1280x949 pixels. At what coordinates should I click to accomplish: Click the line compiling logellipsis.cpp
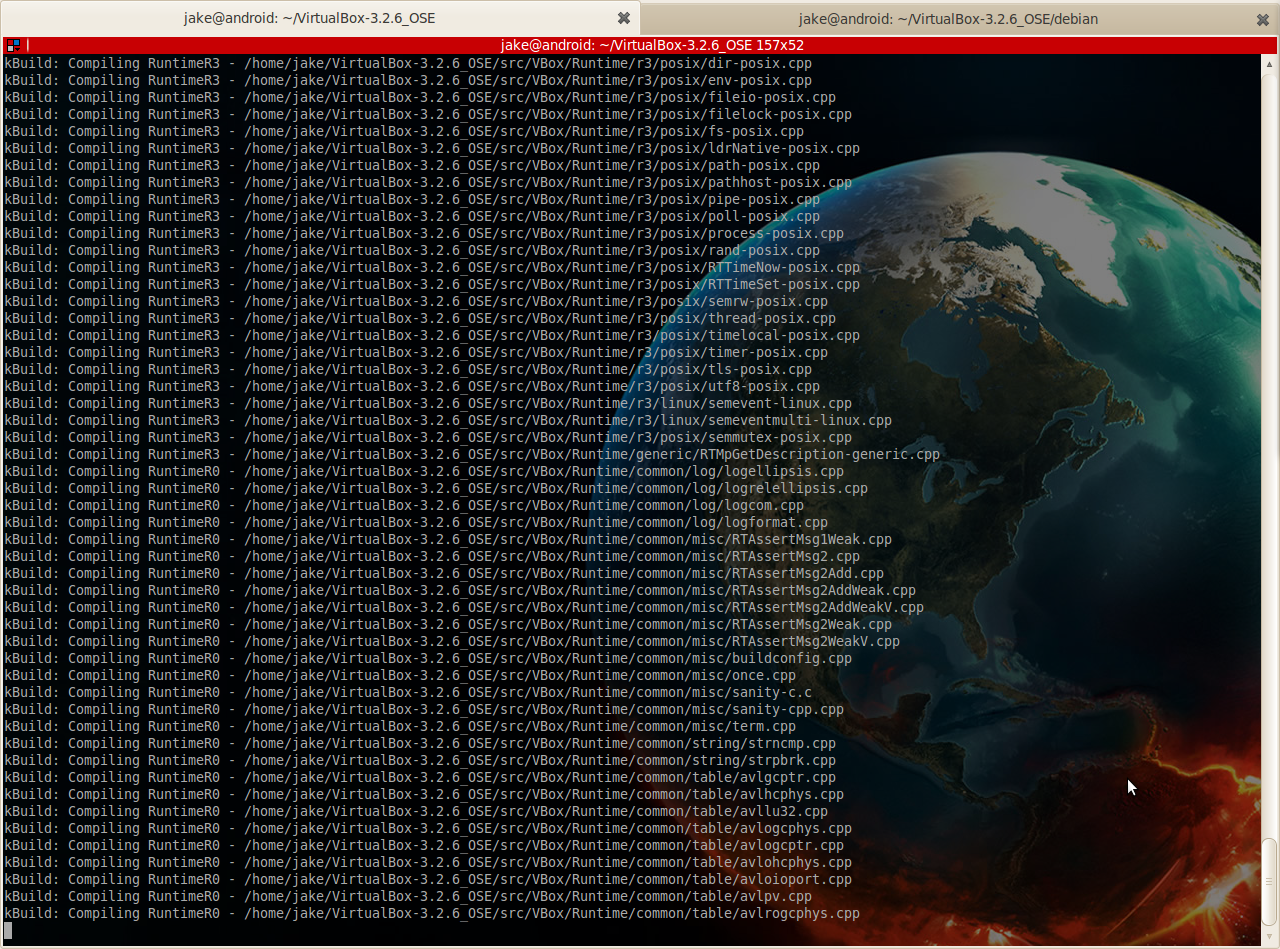[424, 471]
